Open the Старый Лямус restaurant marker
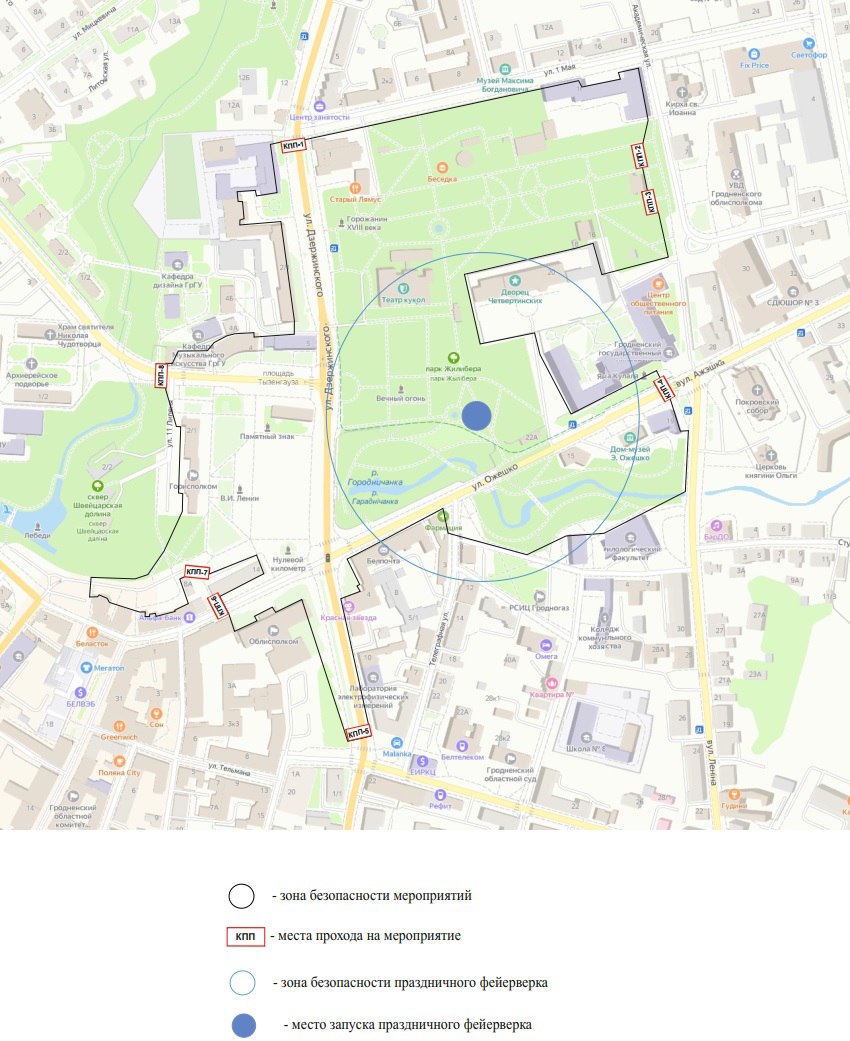Image resolution: width=850 pixels, height=1041 pixels. [x=355, y=187]
